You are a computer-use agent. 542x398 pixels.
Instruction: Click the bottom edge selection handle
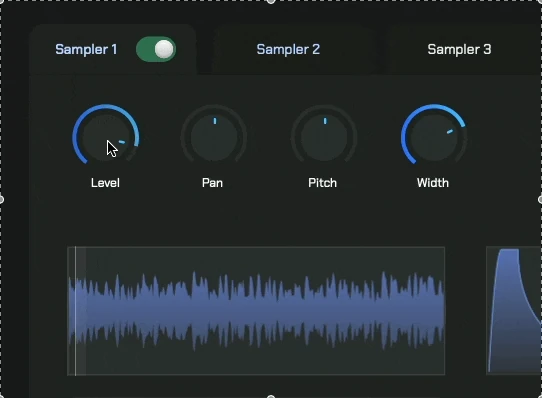(x=271, y=396)
